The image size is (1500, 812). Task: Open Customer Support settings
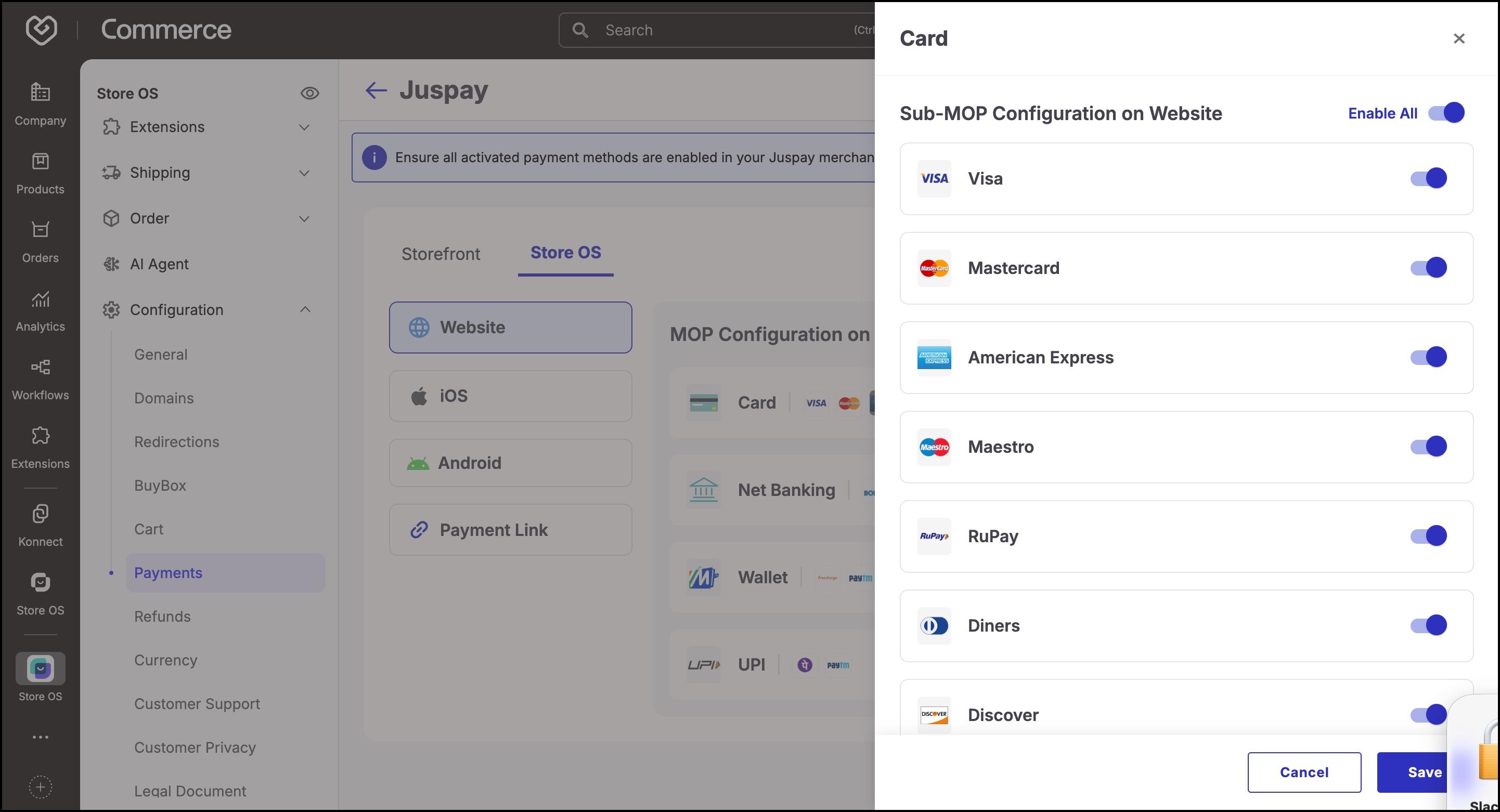pos(197,704)
